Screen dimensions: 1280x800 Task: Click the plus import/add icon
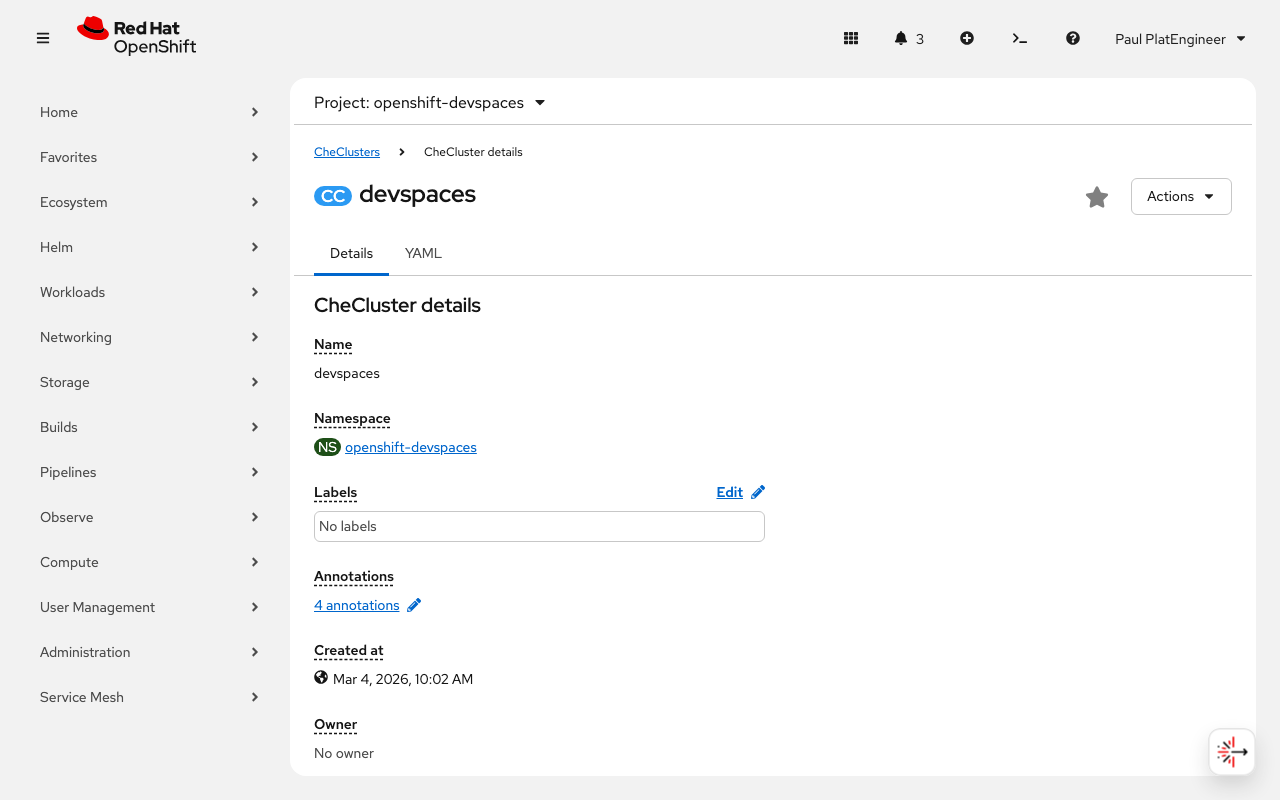pos(967,38)
